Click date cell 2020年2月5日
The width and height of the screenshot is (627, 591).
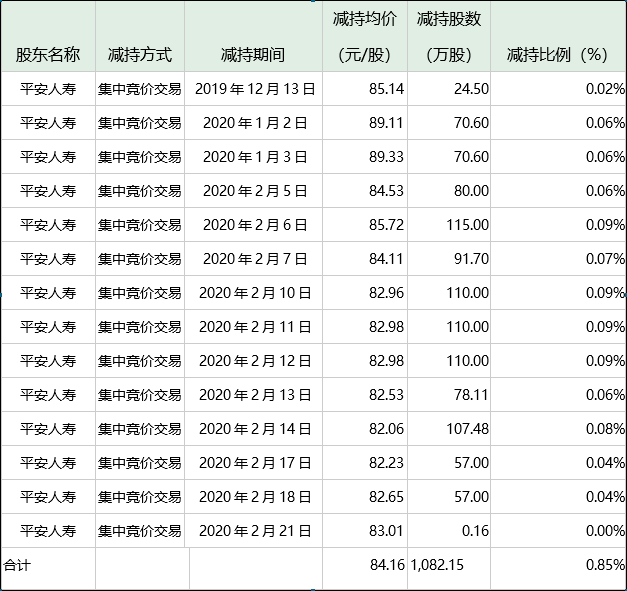255,191
